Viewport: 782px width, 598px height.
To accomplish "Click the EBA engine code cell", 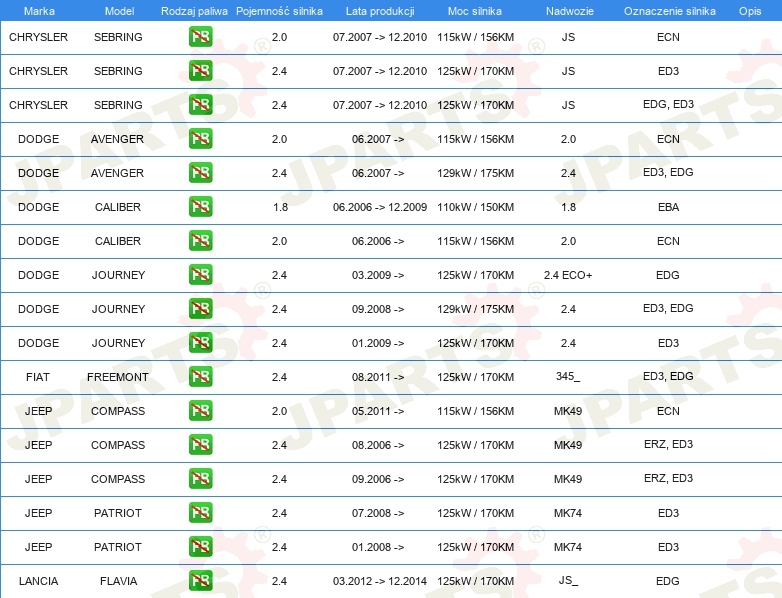I will coord(668,207).
